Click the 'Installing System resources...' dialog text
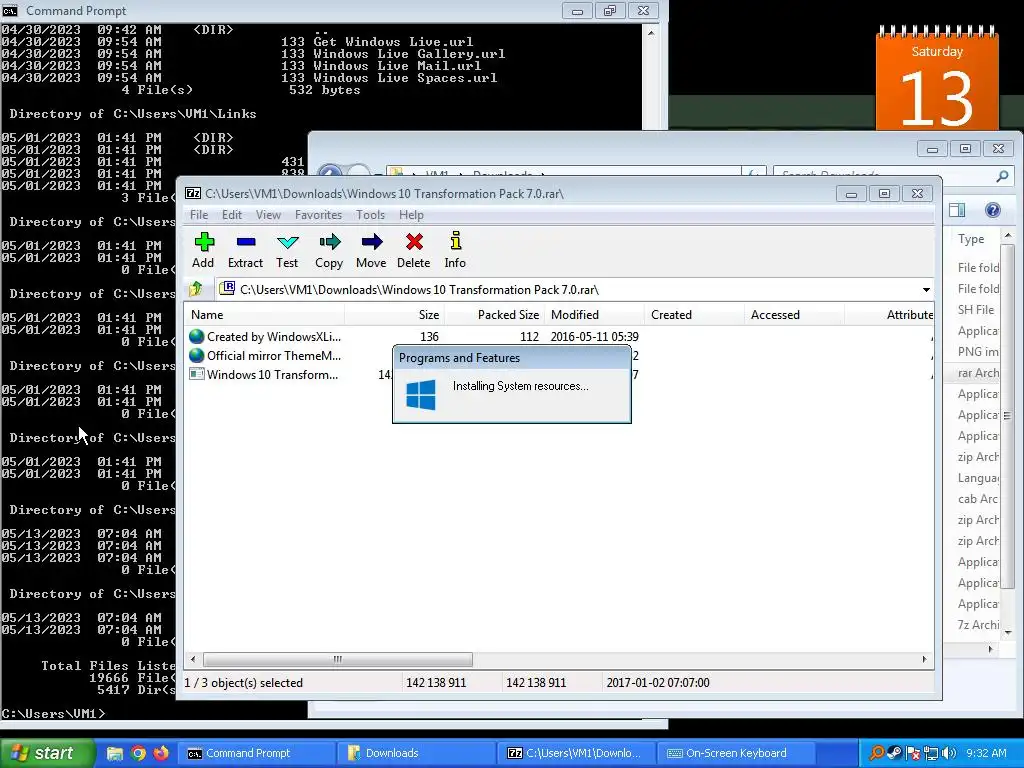Image resolution: width=1024 pixels, height=768 pixels. point(520,386)
